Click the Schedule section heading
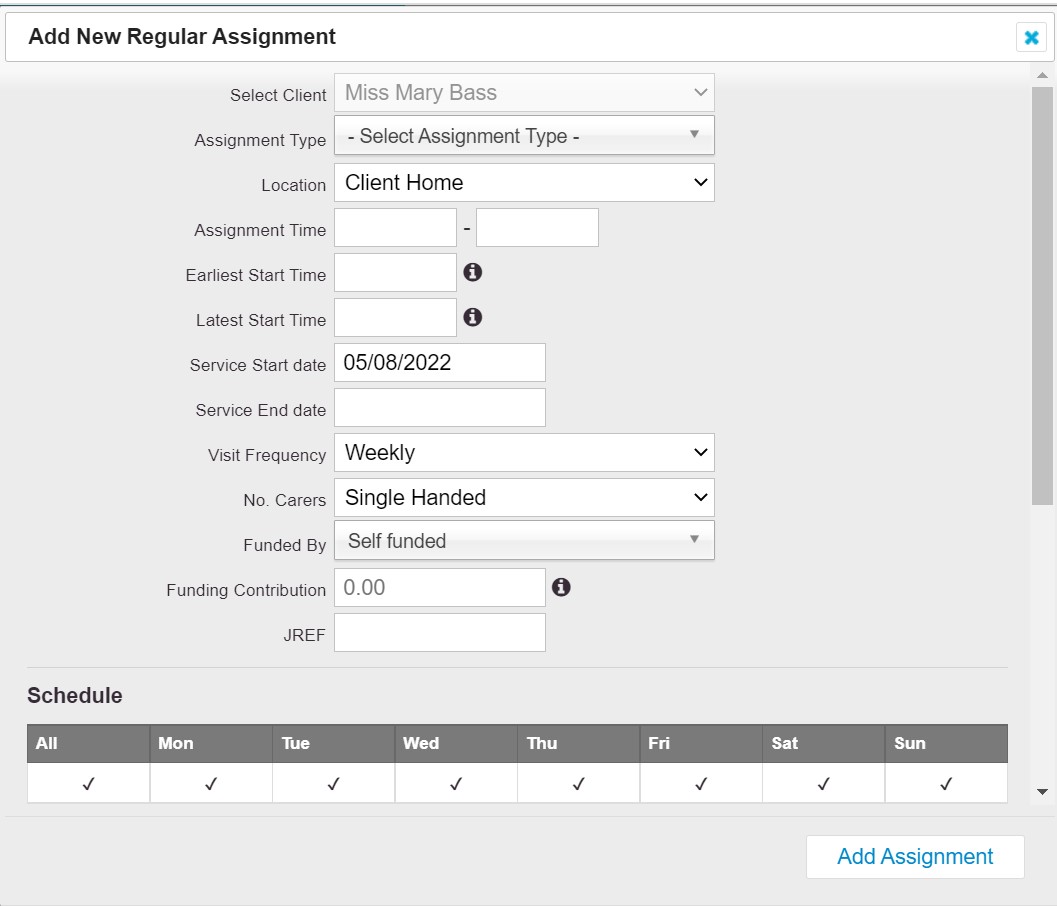The height and width of the screenshot is (906, 1057). click(75, 695)
